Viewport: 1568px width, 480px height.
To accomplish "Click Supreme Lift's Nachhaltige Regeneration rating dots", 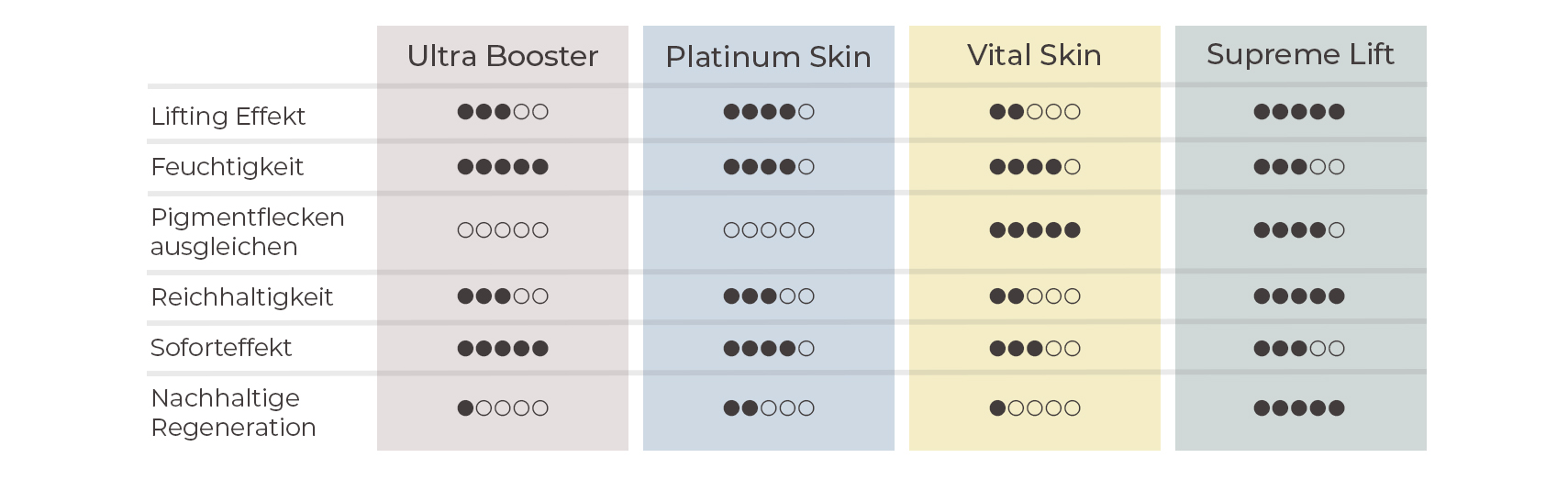I will 1299,408.
